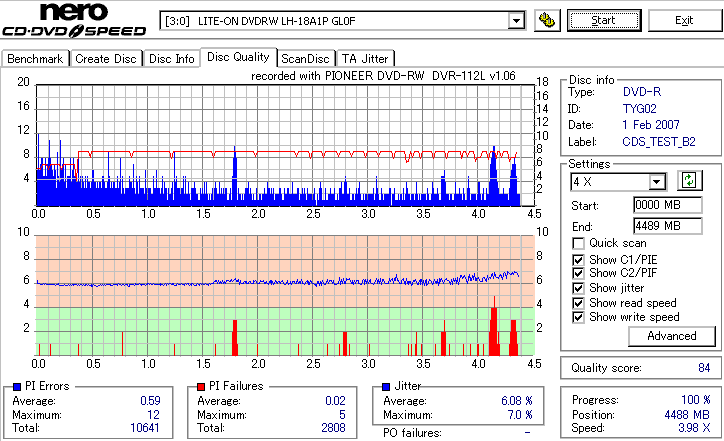
Task: Disable Show write speed checkbox
Action: click(x=578, y=317)
